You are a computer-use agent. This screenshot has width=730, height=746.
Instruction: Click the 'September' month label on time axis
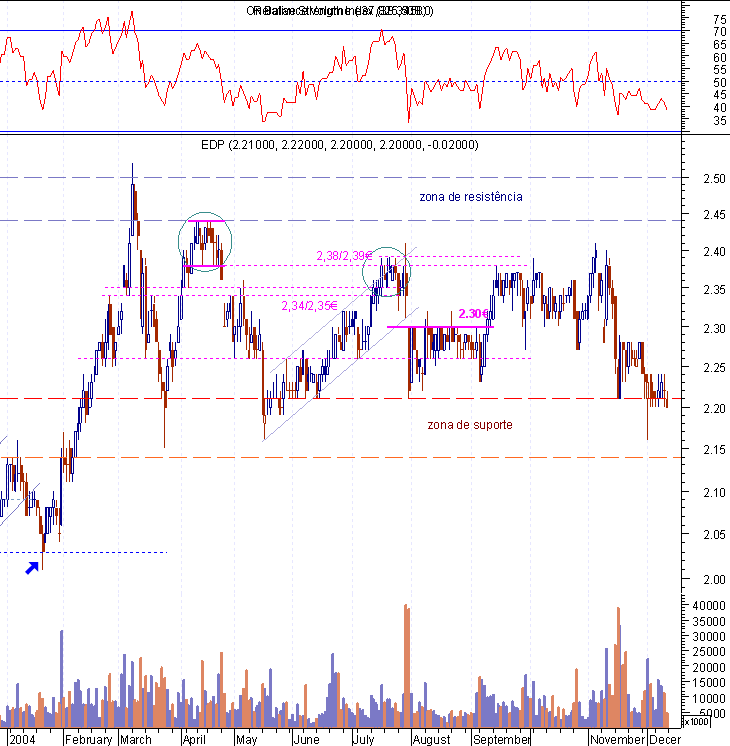[x=502, y=739]
